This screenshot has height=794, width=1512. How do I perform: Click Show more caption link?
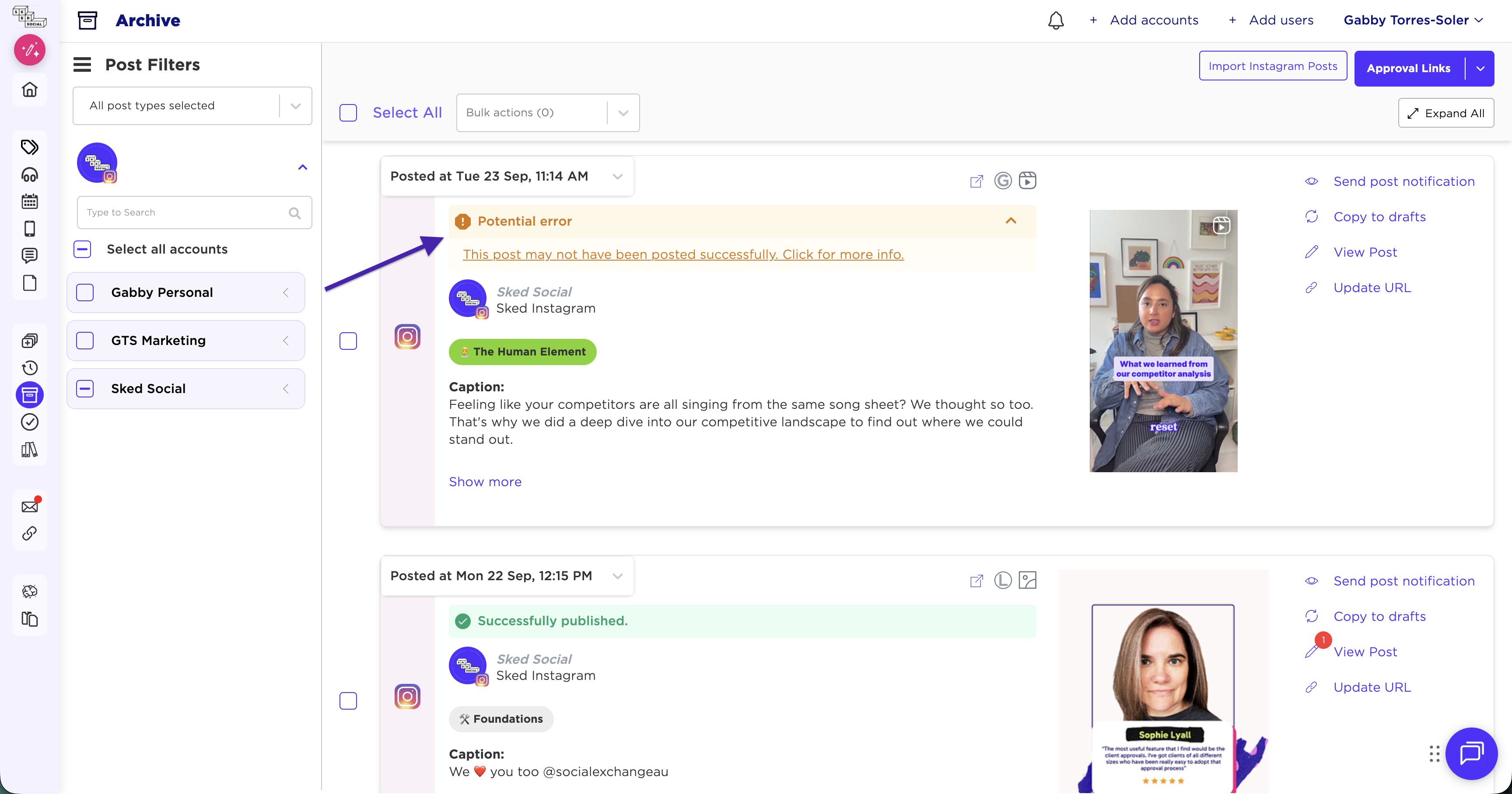[x=485, y=481]
